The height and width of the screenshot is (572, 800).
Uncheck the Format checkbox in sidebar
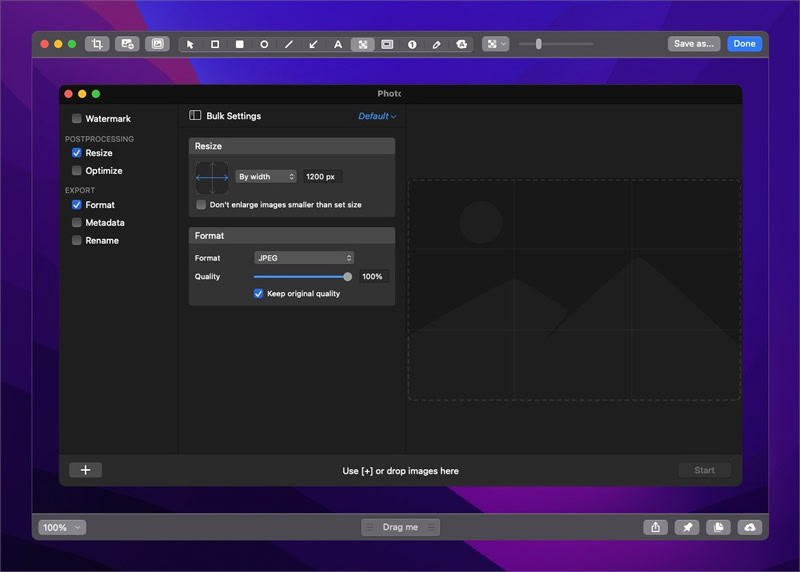(x=77, y=205)
